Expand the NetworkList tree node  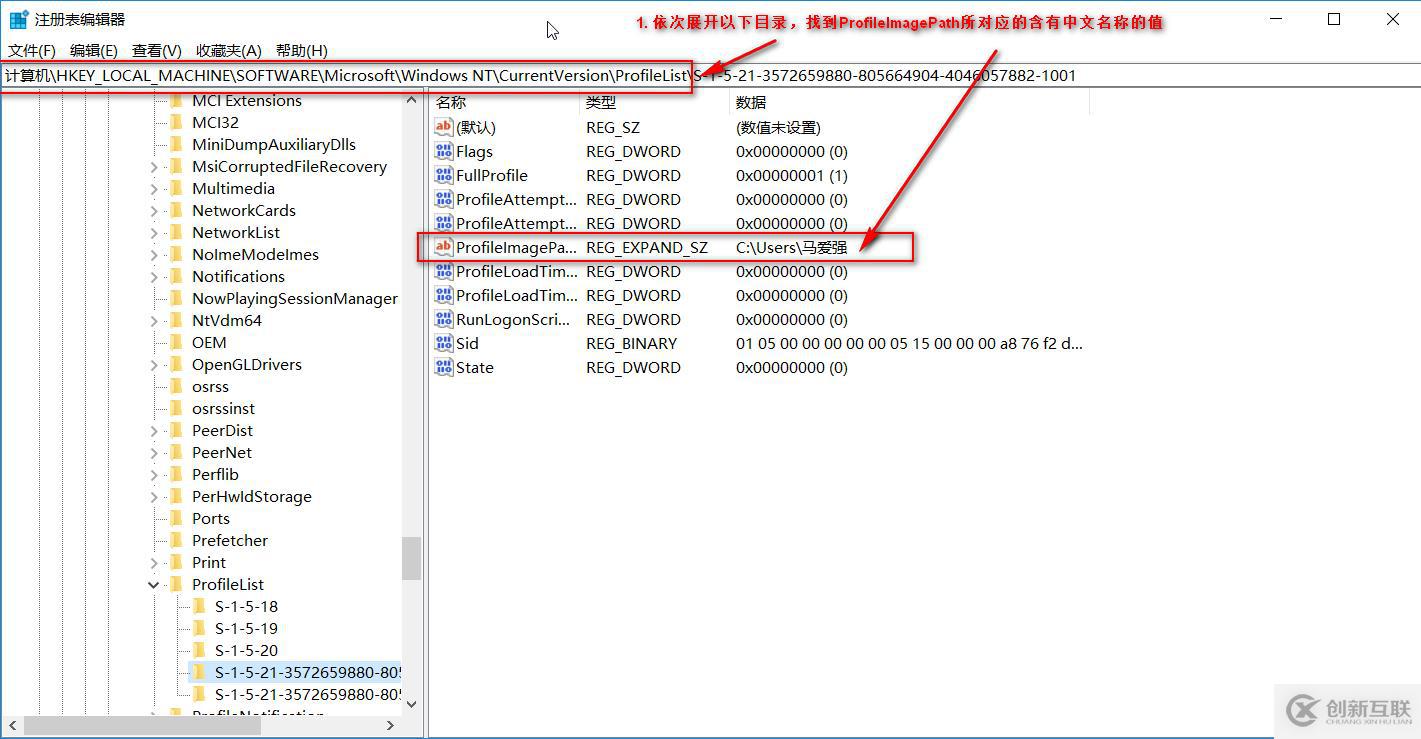[153, 232]
